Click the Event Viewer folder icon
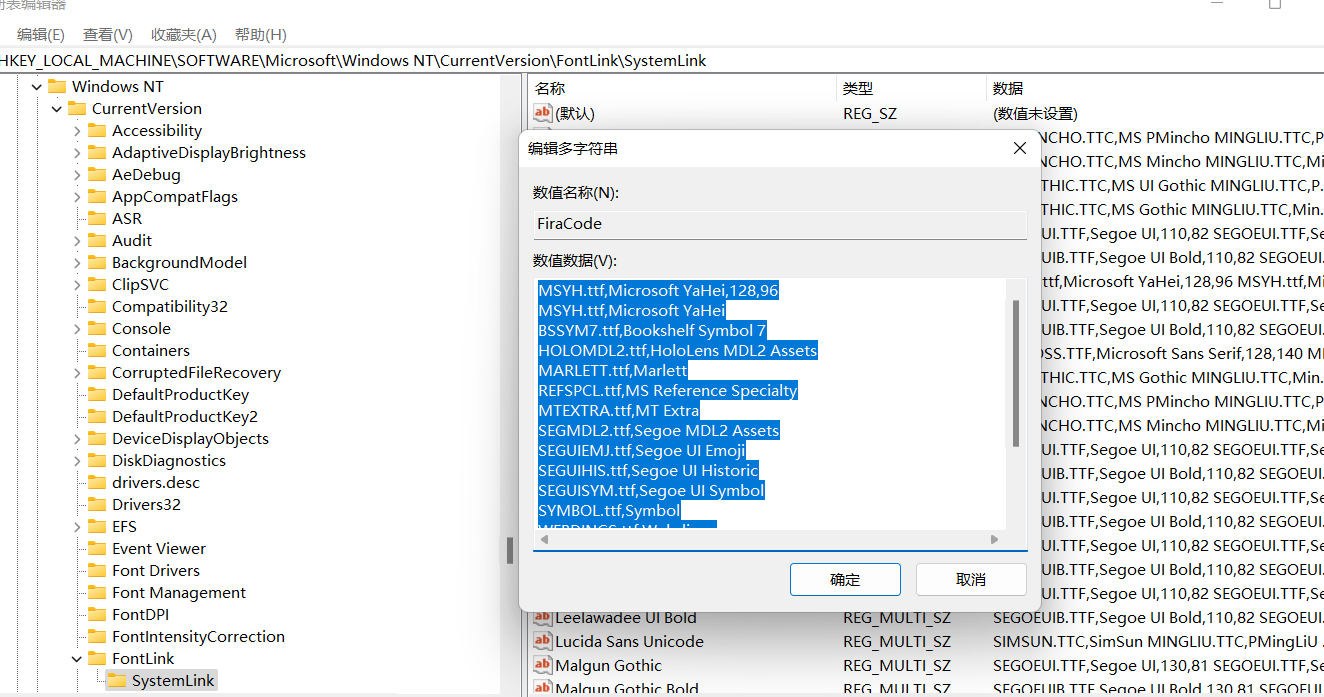The height and width of the screenshot is (697, 1324). (96, 549)
